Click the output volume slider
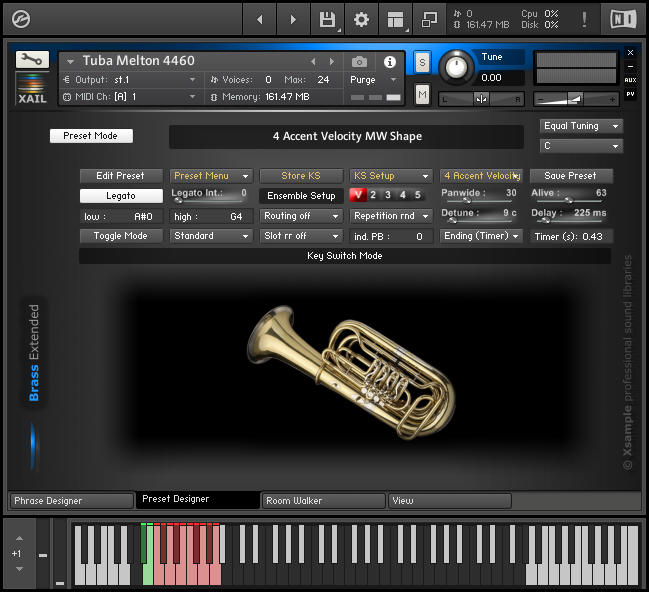Screen dimensions: 649x592 coord(576,99)
